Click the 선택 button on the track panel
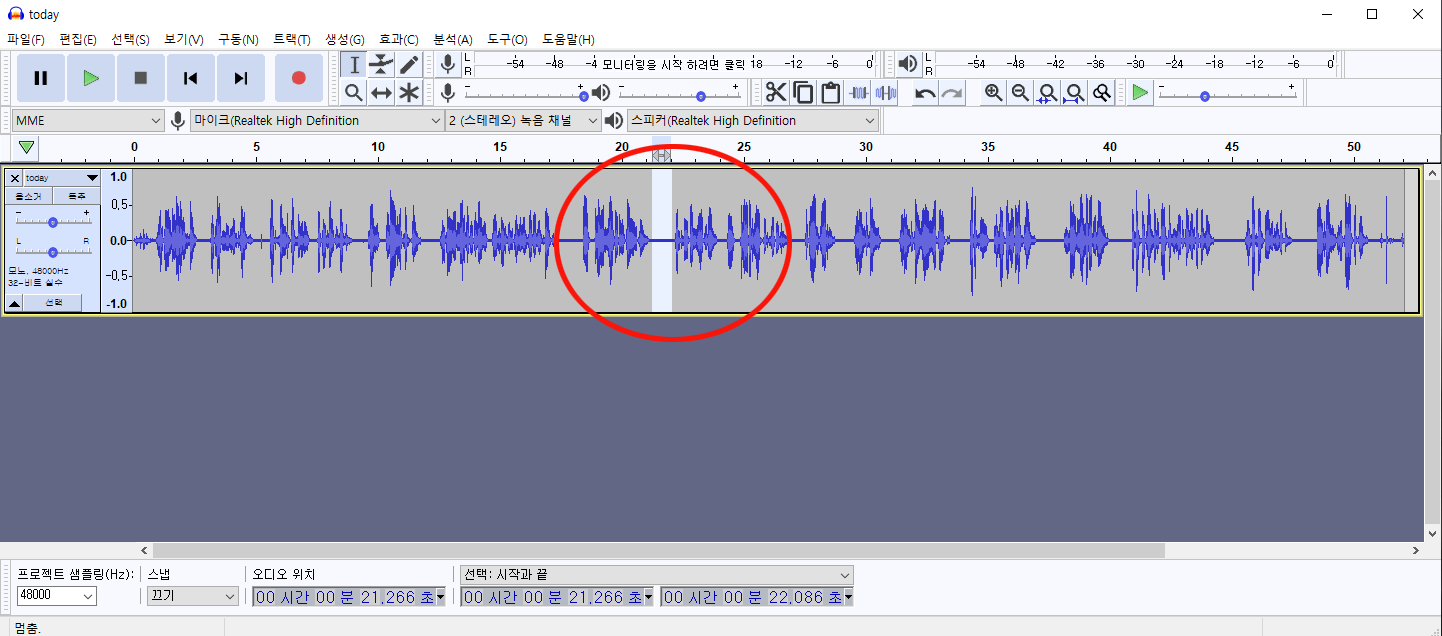The width and height of the screenshot is (1442, 636). [54, 303]
